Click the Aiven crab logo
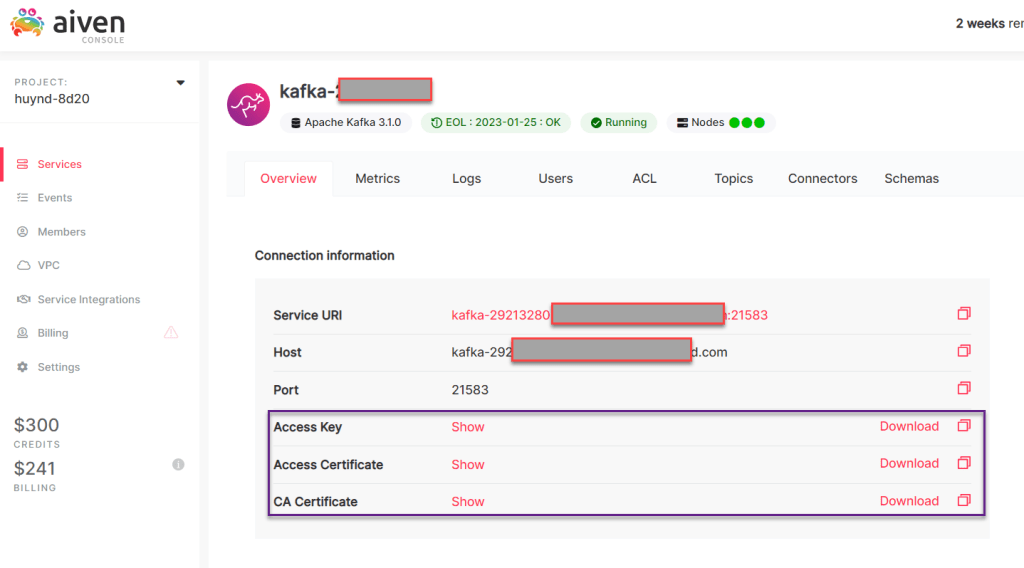Image resolution: width=1024 pixels, height=568 pixels. coord(27,22)
